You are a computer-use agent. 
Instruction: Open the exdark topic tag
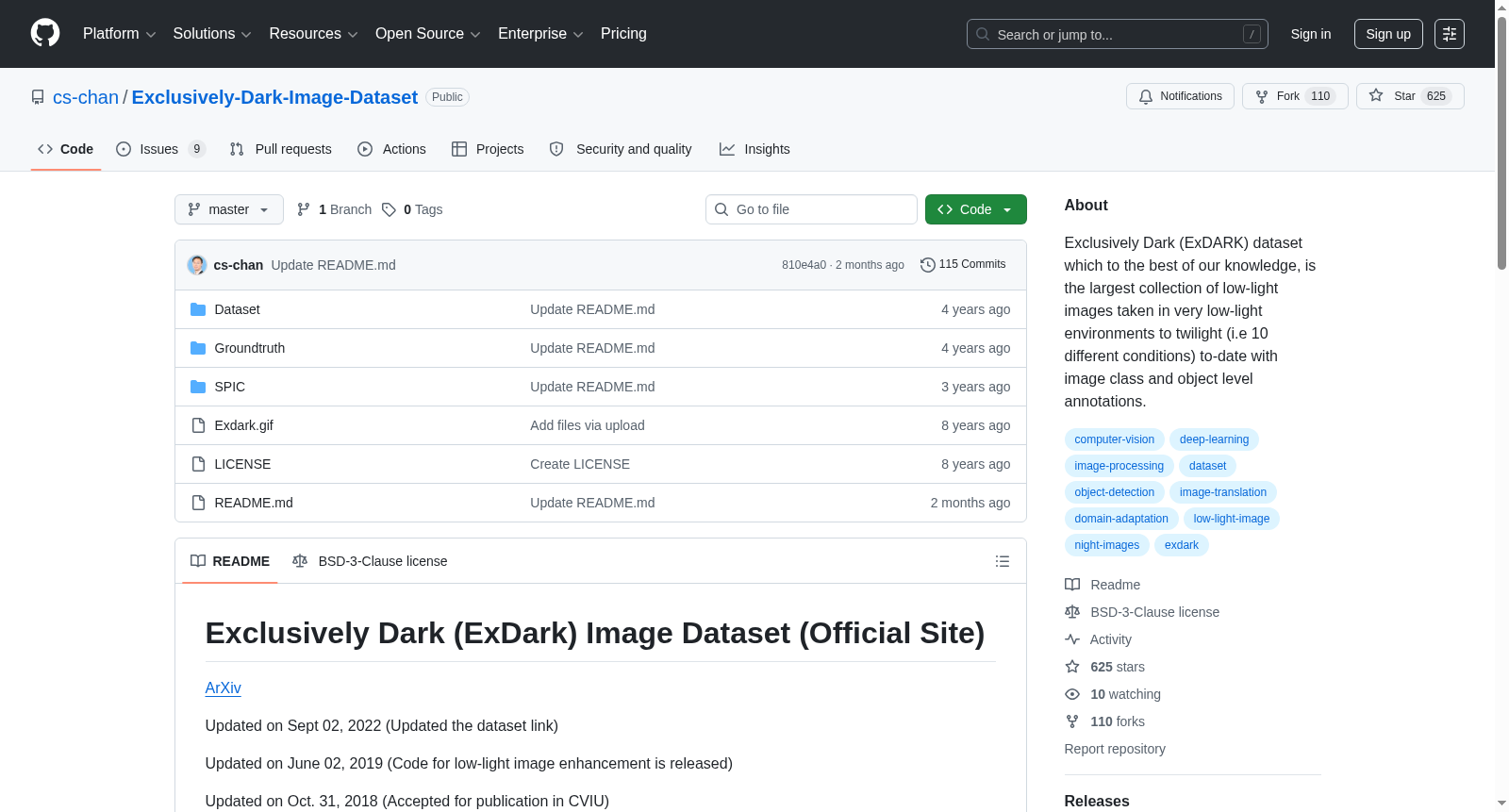[1182, 545]
